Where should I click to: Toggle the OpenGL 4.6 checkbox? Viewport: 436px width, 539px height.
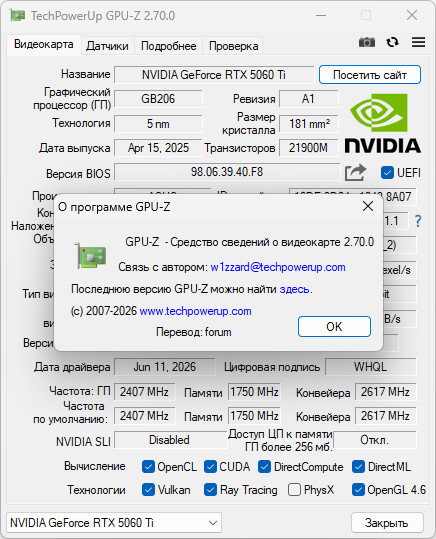pyautogui.click(x=358, y=490)
